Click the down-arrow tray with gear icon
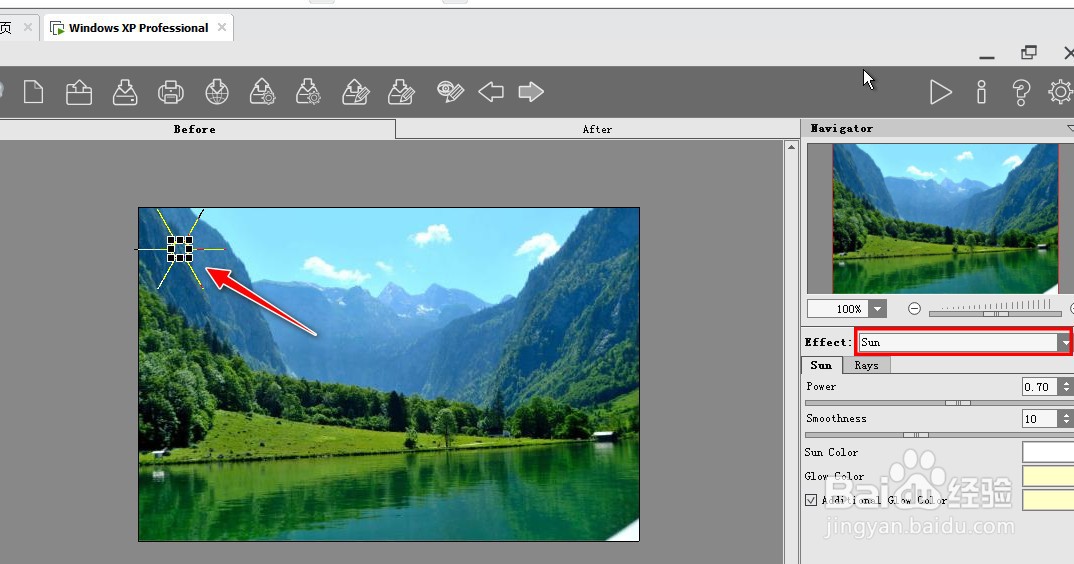Viewport: 1074px width, 564px height. [x=308, y=92]
